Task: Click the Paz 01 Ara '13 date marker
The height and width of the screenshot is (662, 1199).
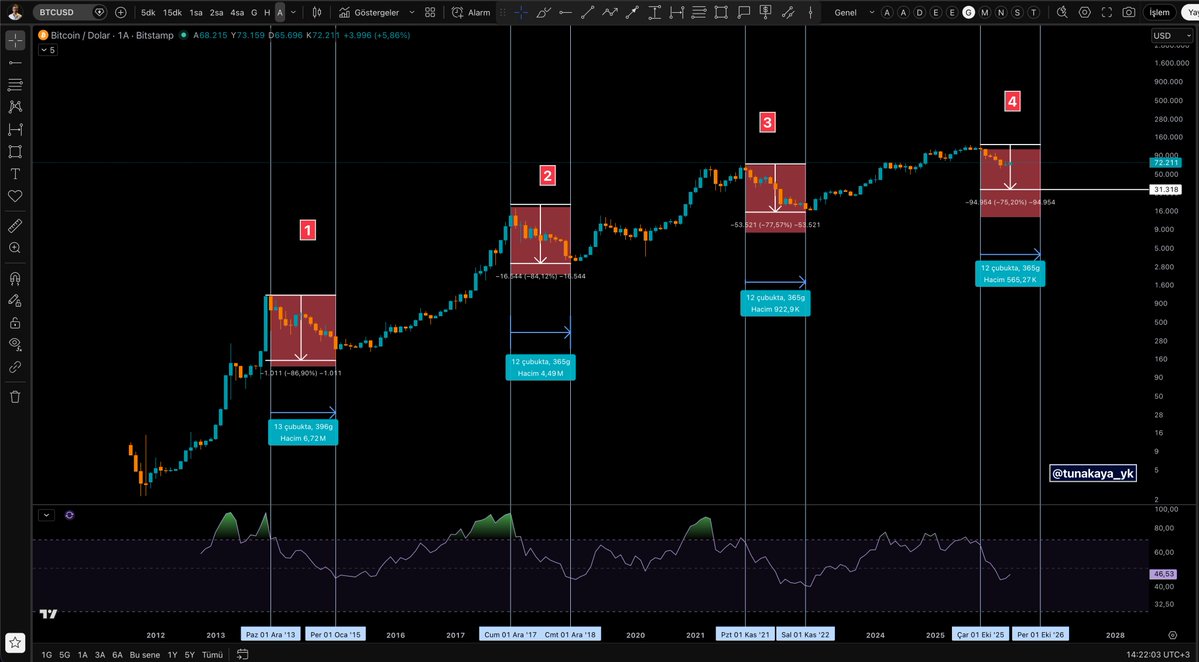Action: [270, 634]
